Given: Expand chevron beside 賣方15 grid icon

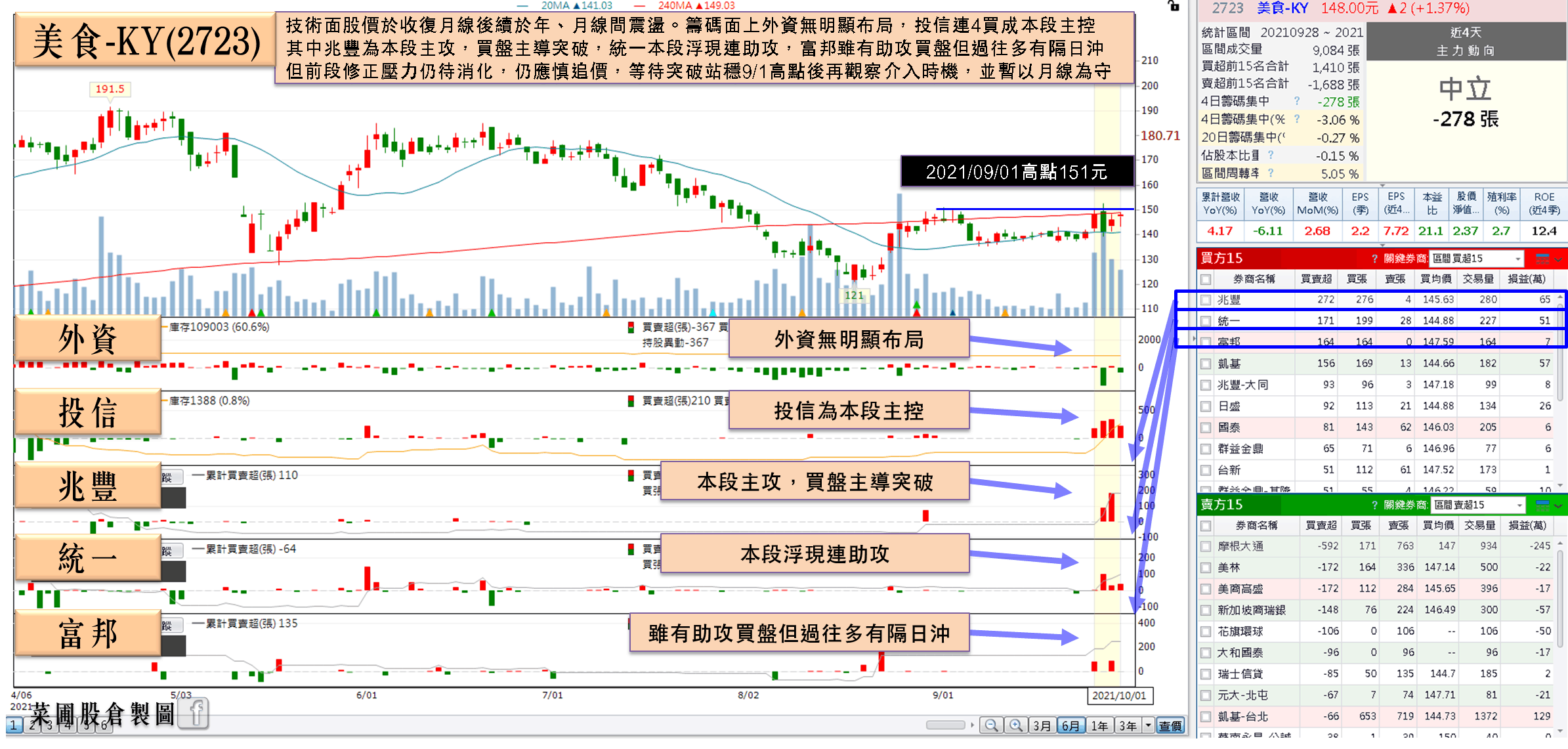Looking at the screenshot, I should [1558, 505].
